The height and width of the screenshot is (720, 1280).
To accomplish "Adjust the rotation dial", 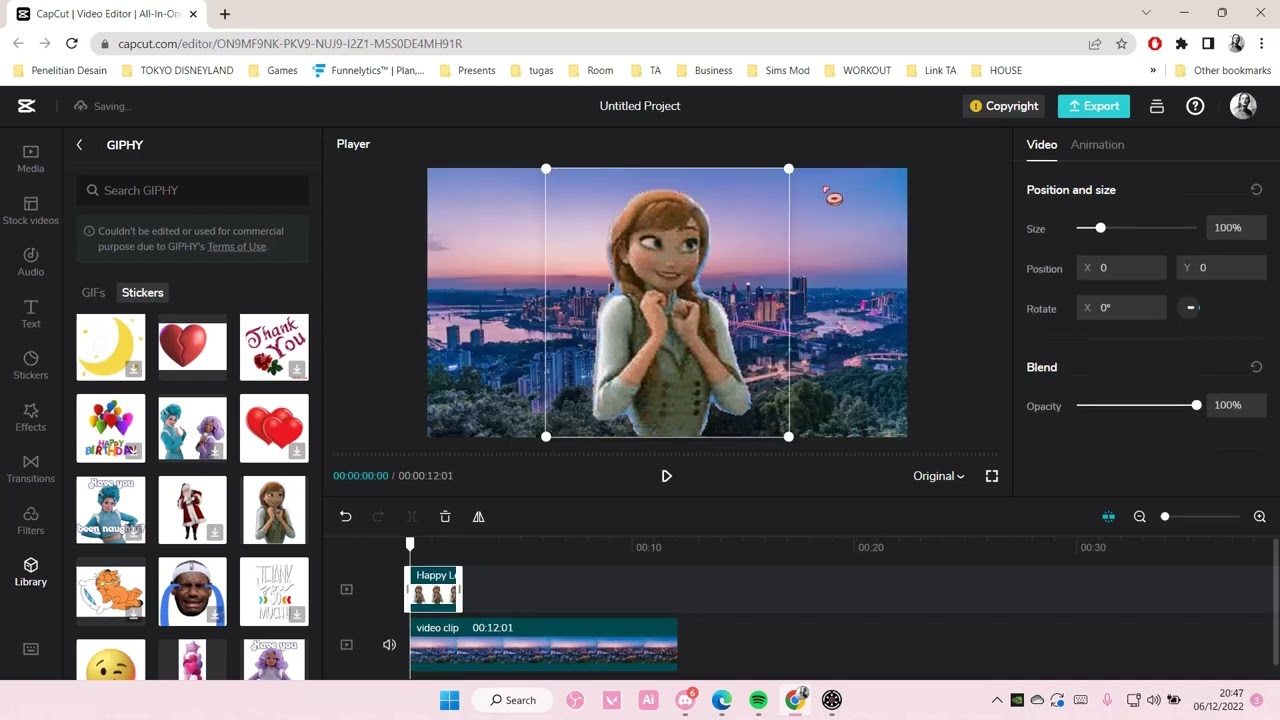I will [1190, 308].
